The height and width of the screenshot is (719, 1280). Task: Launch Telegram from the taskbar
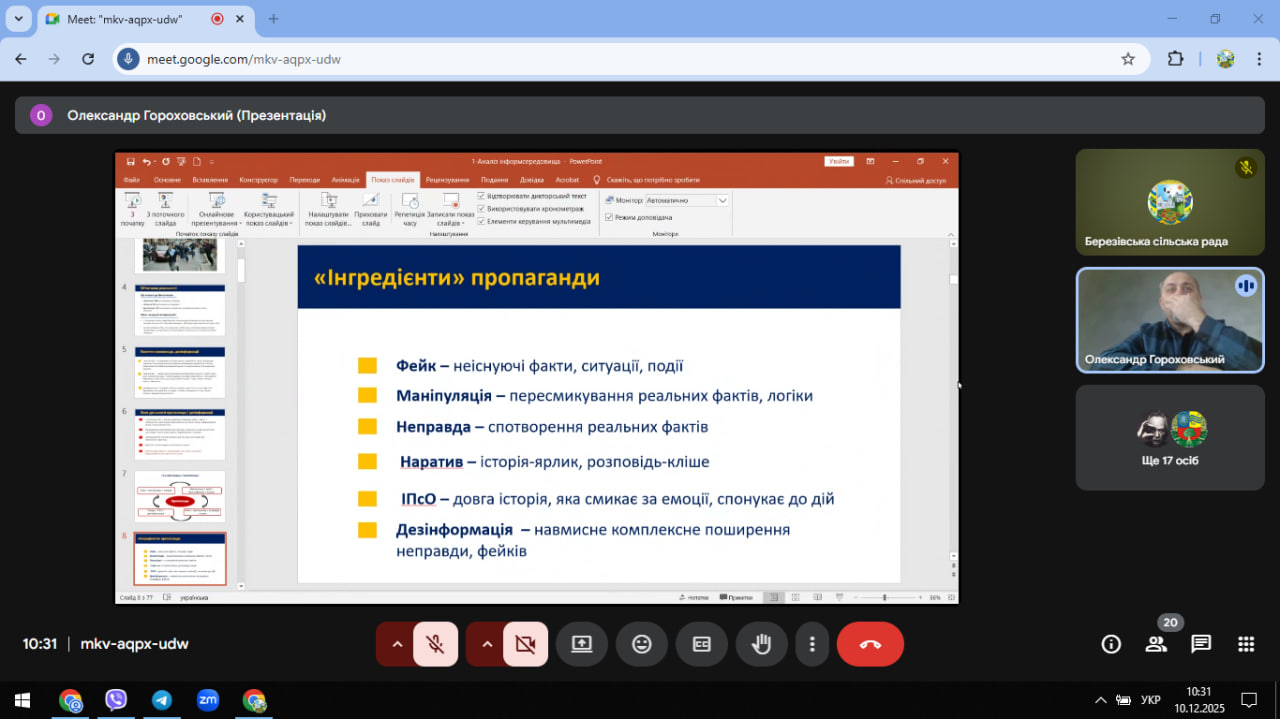tap(161, 700)
